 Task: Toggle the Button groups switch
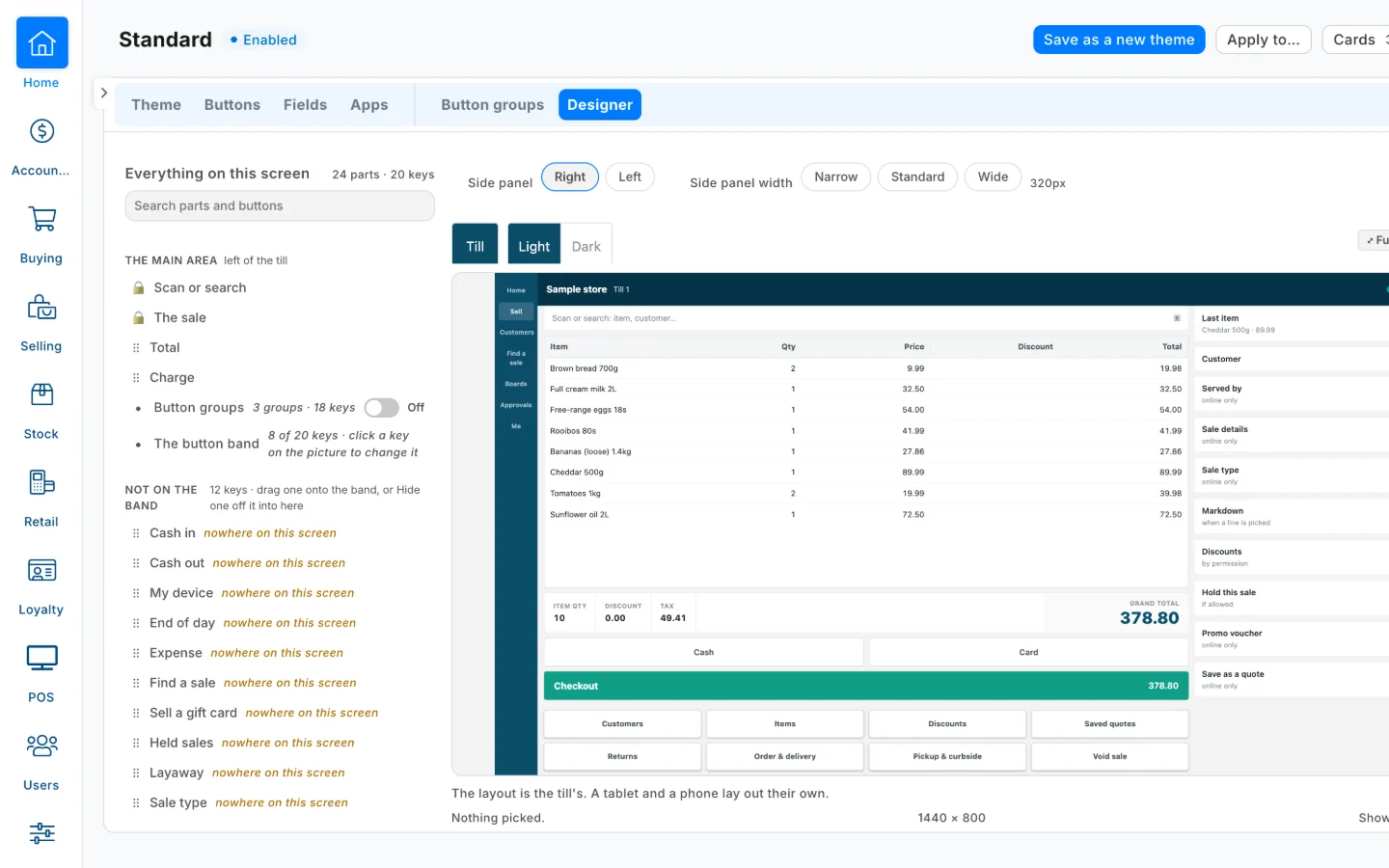382,408
